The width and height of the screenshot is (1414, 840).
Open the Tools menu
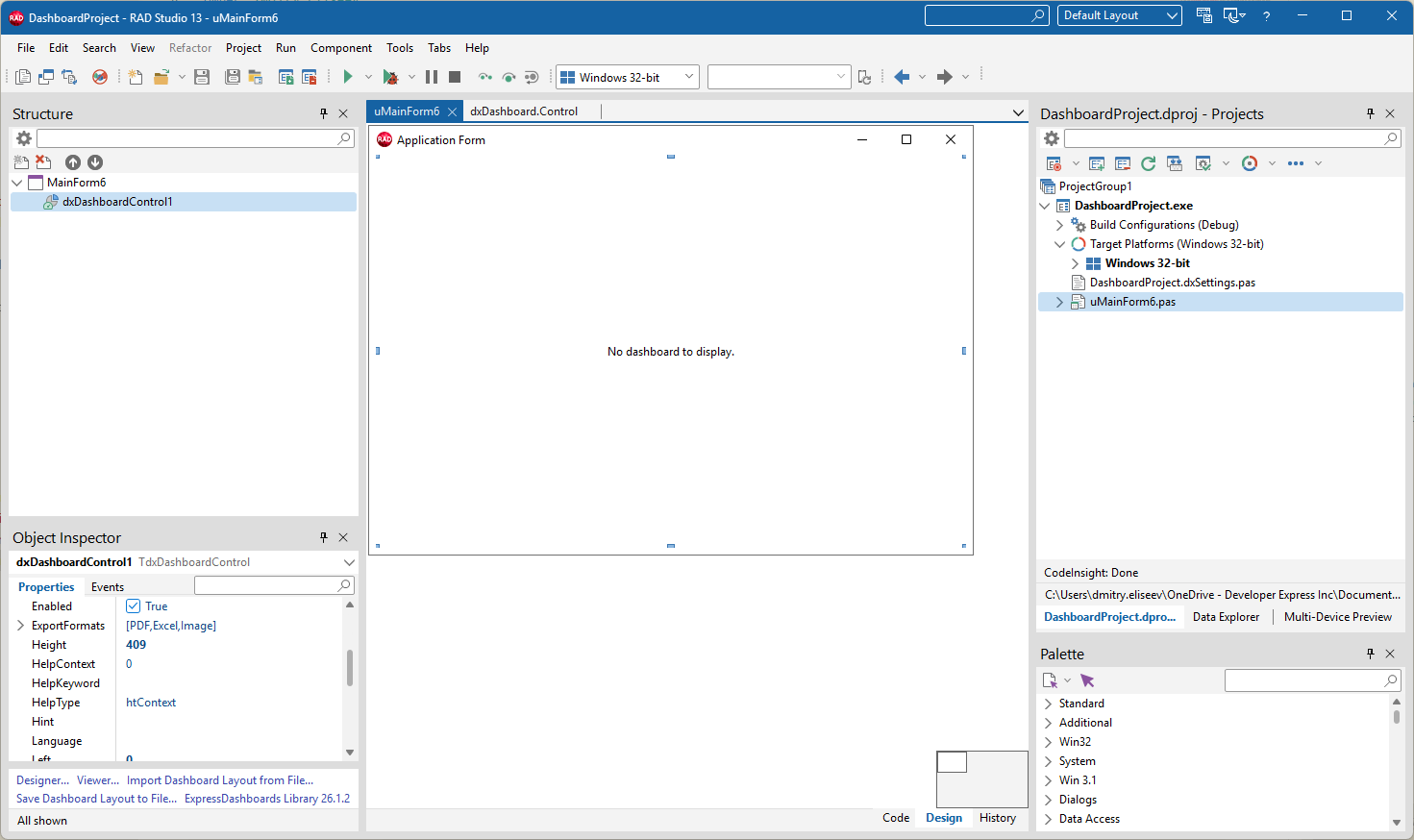click(x=400, y=48)
